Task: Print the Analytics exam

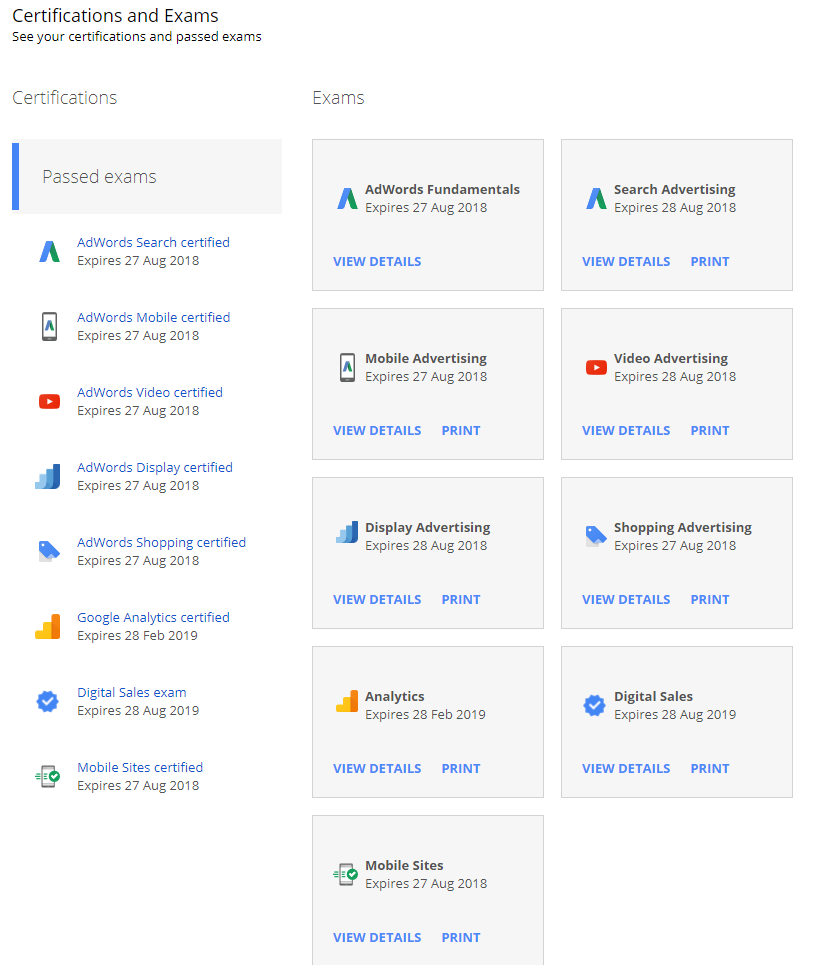Action: [461, 769]
